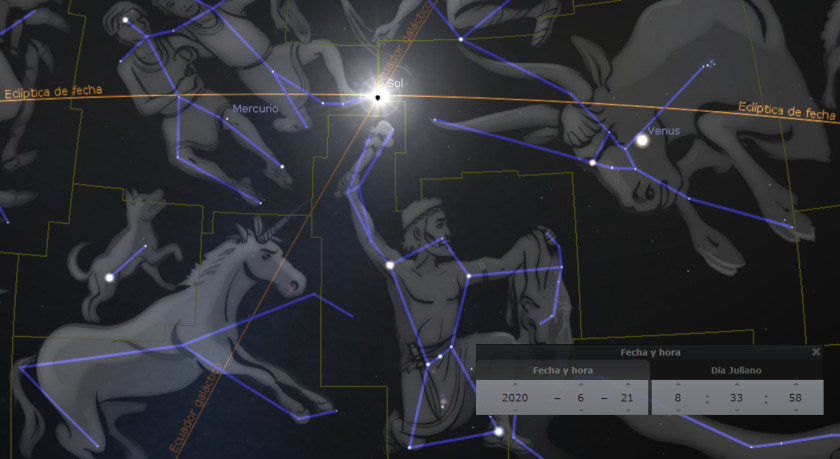This screenshot has width=840, height=459.
Task: Decrease the minutes with the down arrow
Action: (x=736, y=410)
